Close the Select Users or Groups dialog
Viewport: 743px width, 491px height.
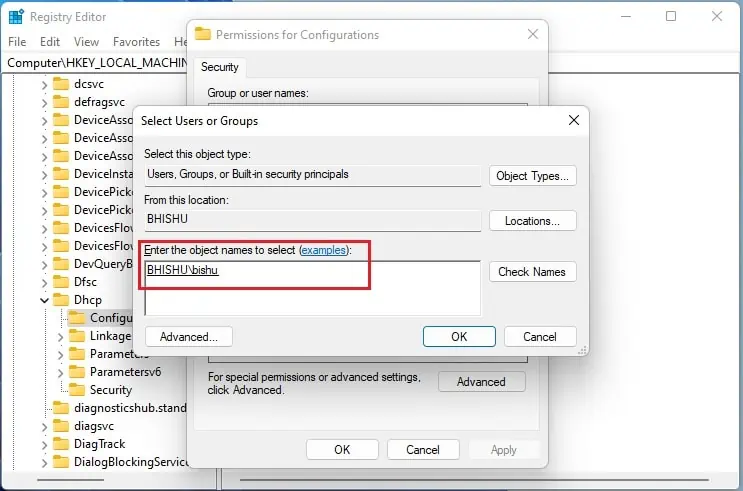574,120
